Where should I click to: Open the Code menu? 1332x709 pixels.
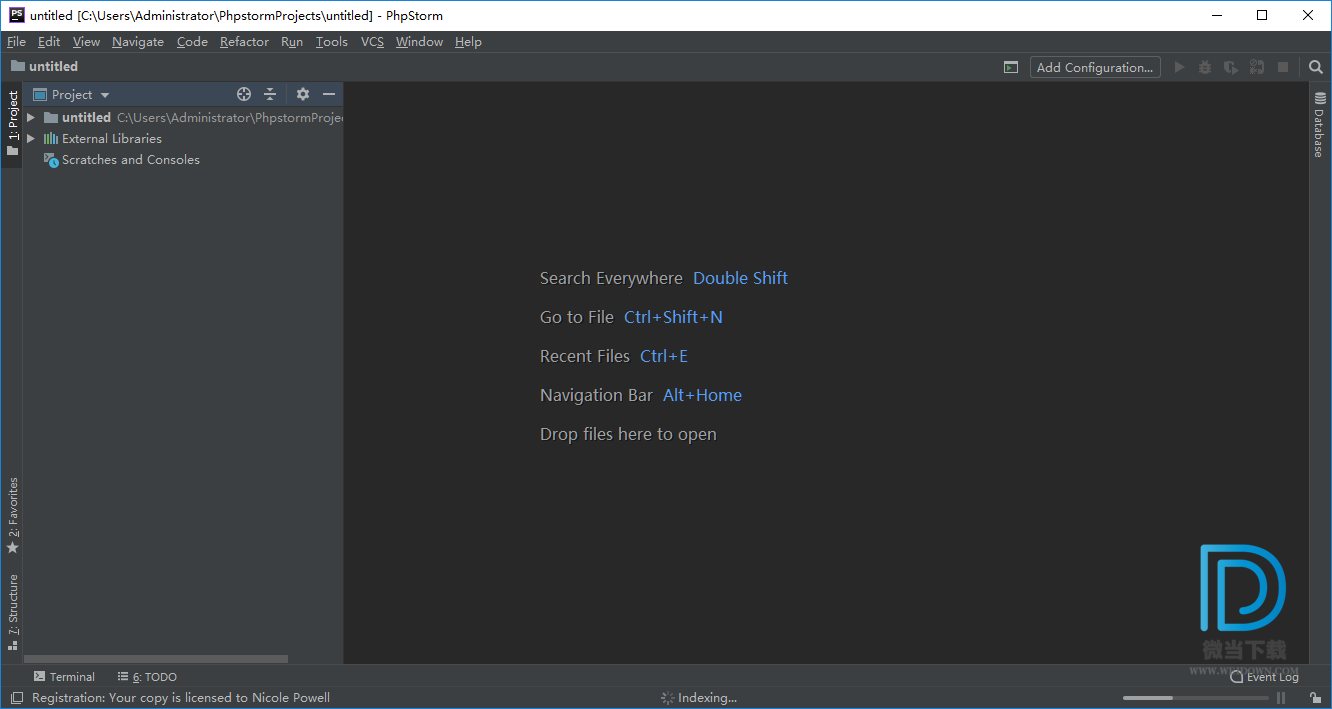[x=192, y=42]
